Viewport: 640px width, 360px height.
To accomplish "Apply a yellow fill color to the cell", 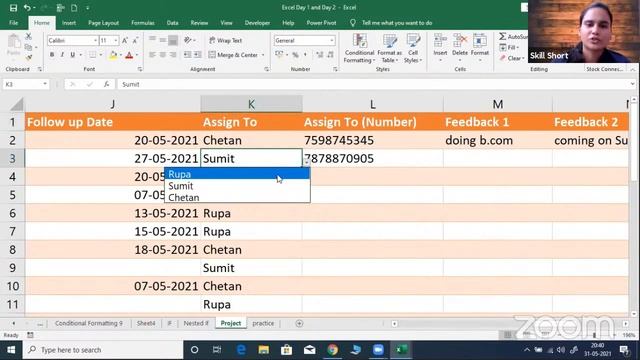I will click(113, 55).
